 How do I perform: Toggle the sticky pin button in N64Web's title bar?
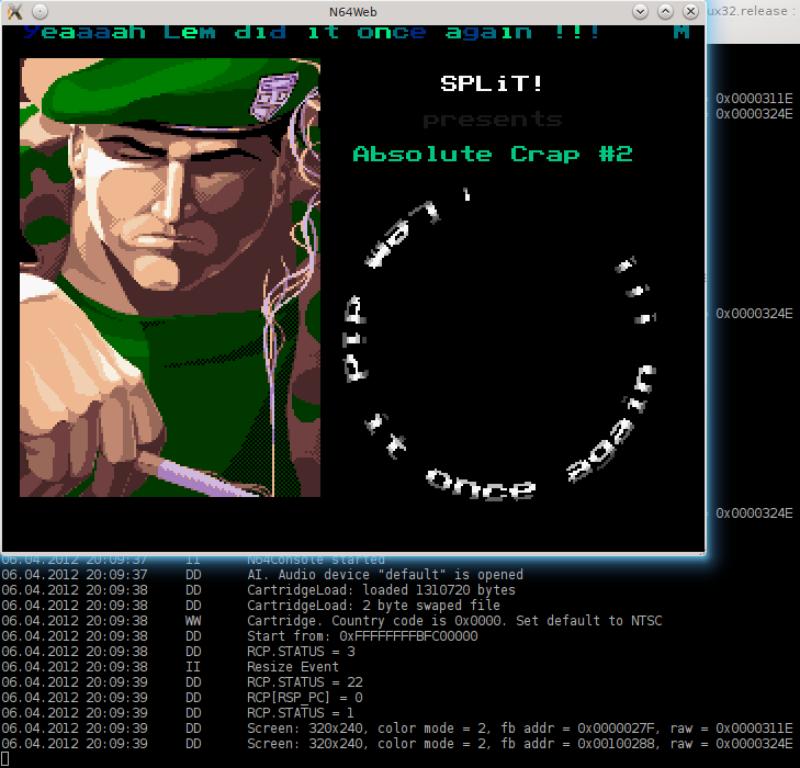[40, 11]
